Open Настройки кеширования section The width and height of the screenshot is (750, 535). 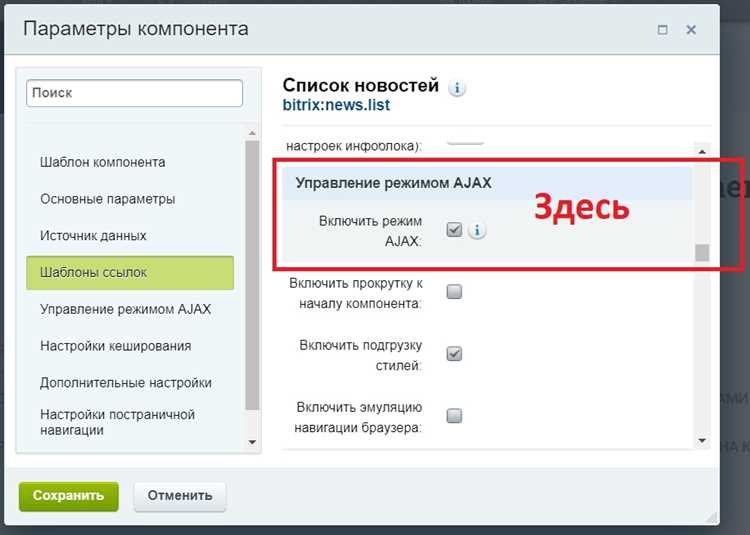pyautogui.click(x=116, y=346)
